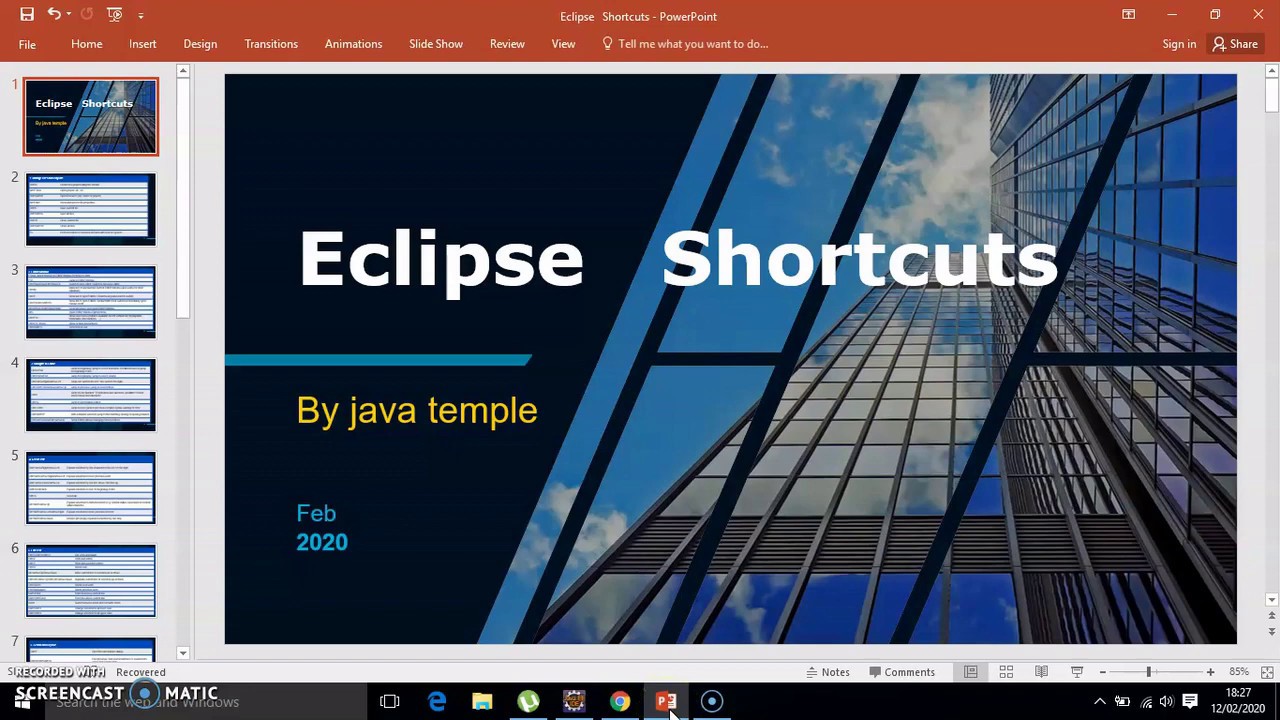Open the volume tray icon

[x=1167, y=702]
